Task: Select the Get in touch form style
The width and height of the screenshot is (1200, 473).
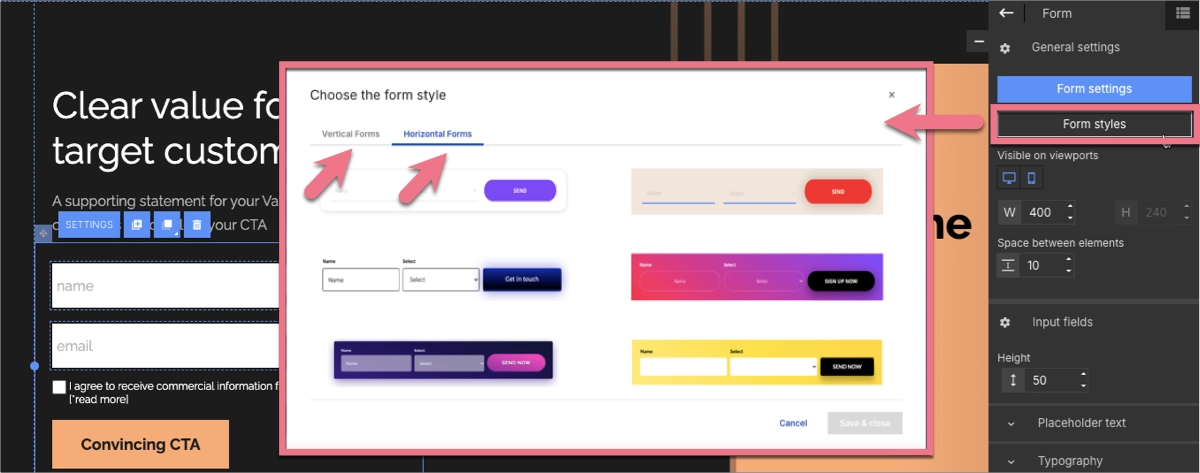Action: (441, 277)
